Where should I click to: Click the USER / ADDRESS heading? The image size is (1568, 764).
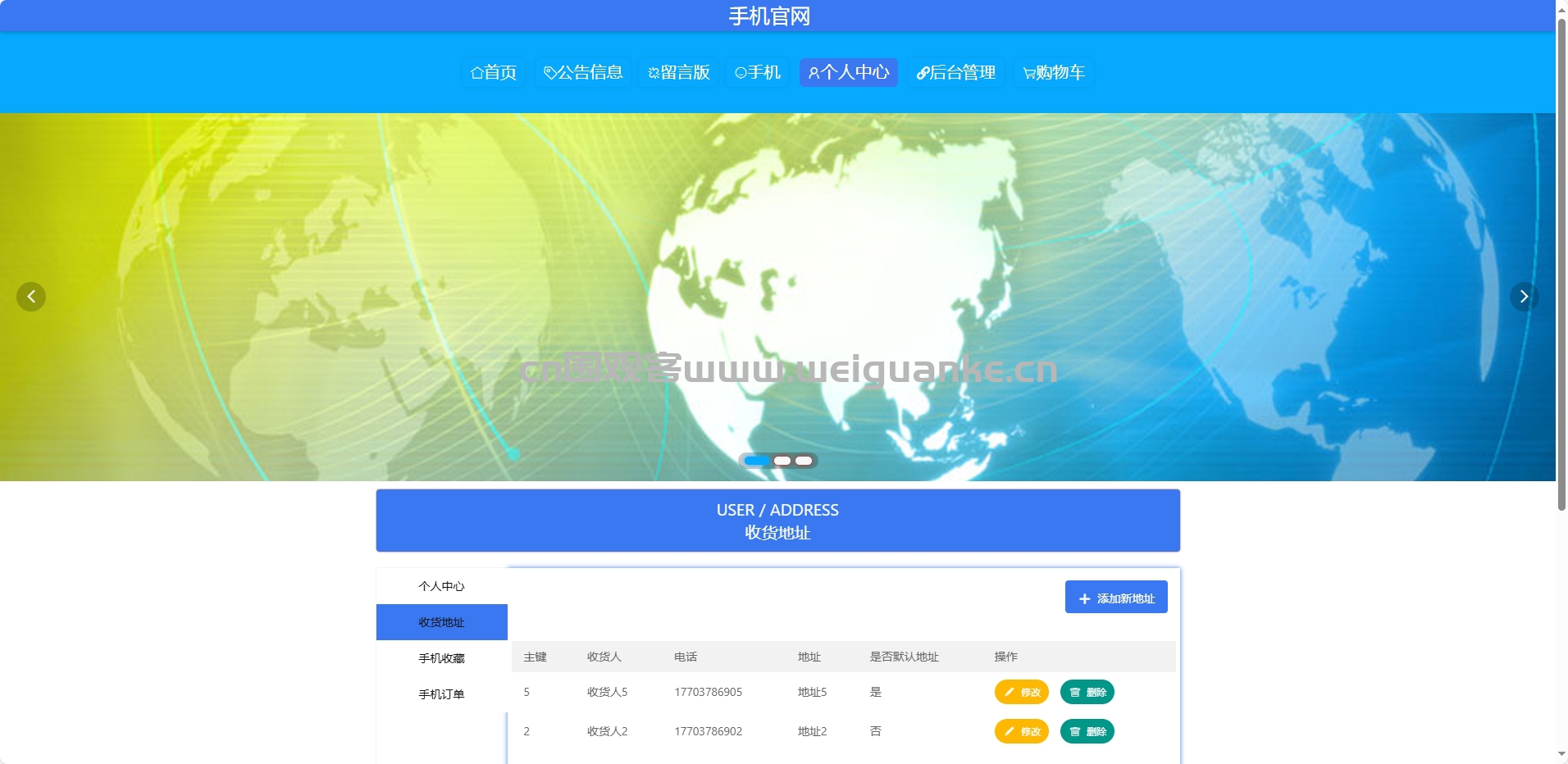click(x=777, y=510)
